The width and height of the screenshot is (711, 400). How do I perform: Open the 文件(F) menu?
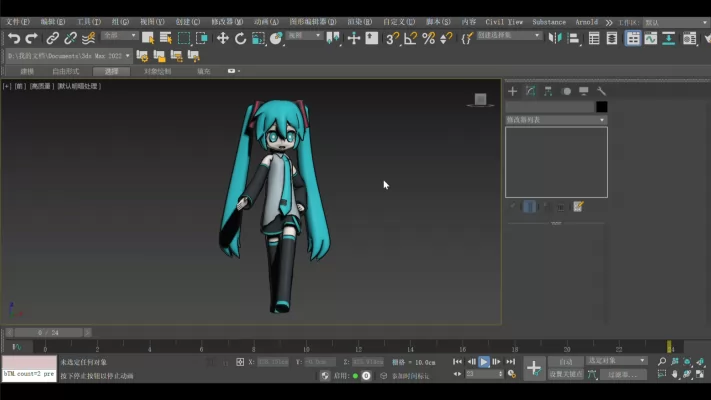click(17, 22)
